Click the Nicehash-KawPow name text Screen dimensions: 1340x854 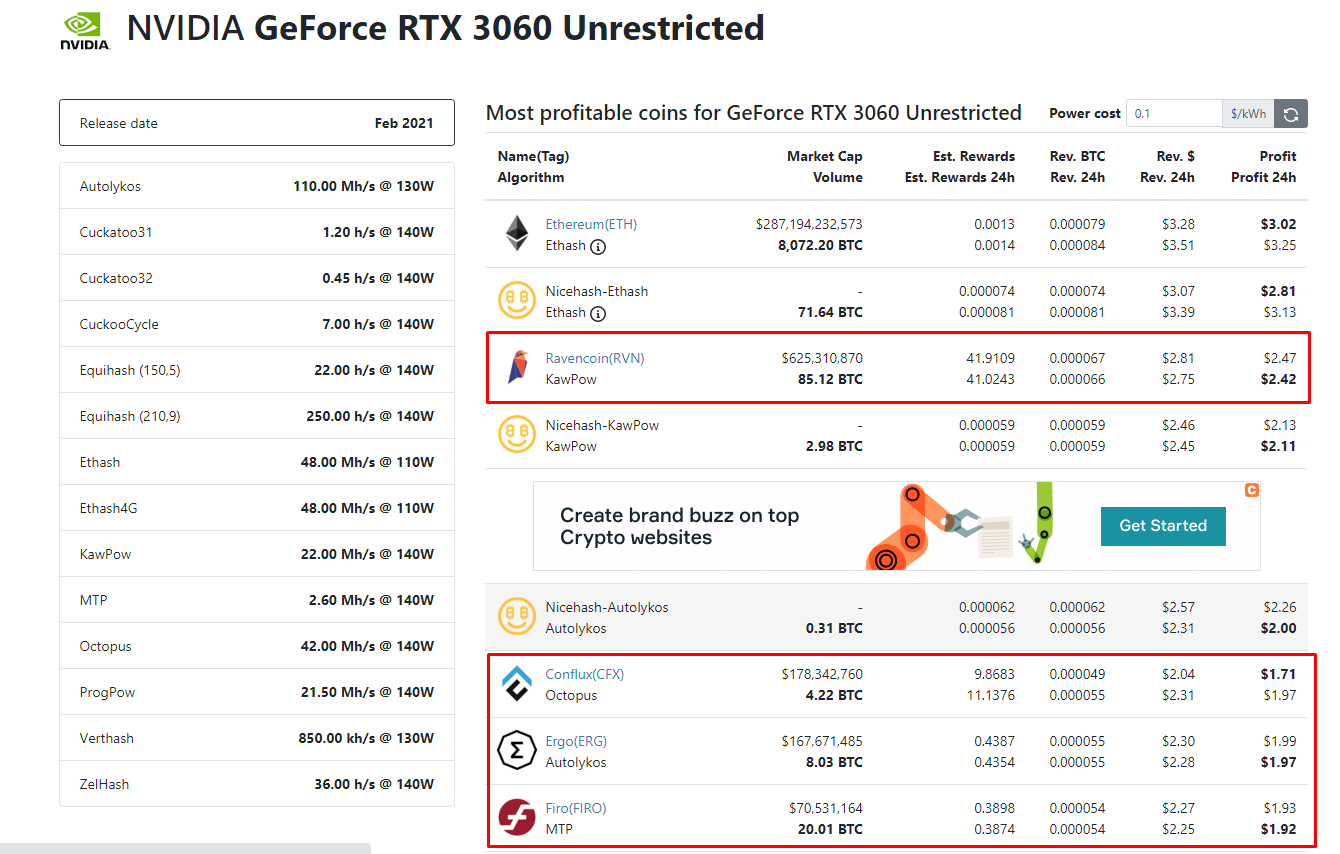(602, 425)
